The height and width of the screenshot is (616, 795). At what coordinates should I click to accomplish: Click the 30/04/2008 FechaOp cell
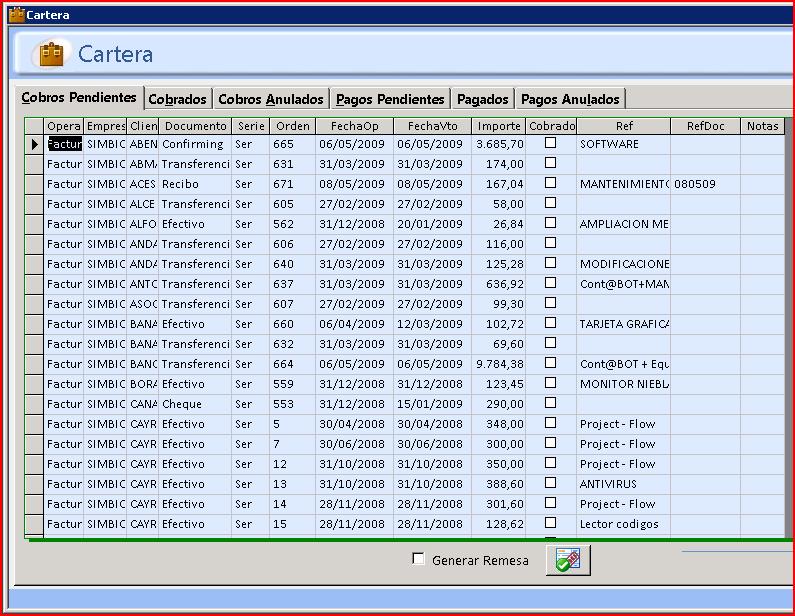(354, 425)
